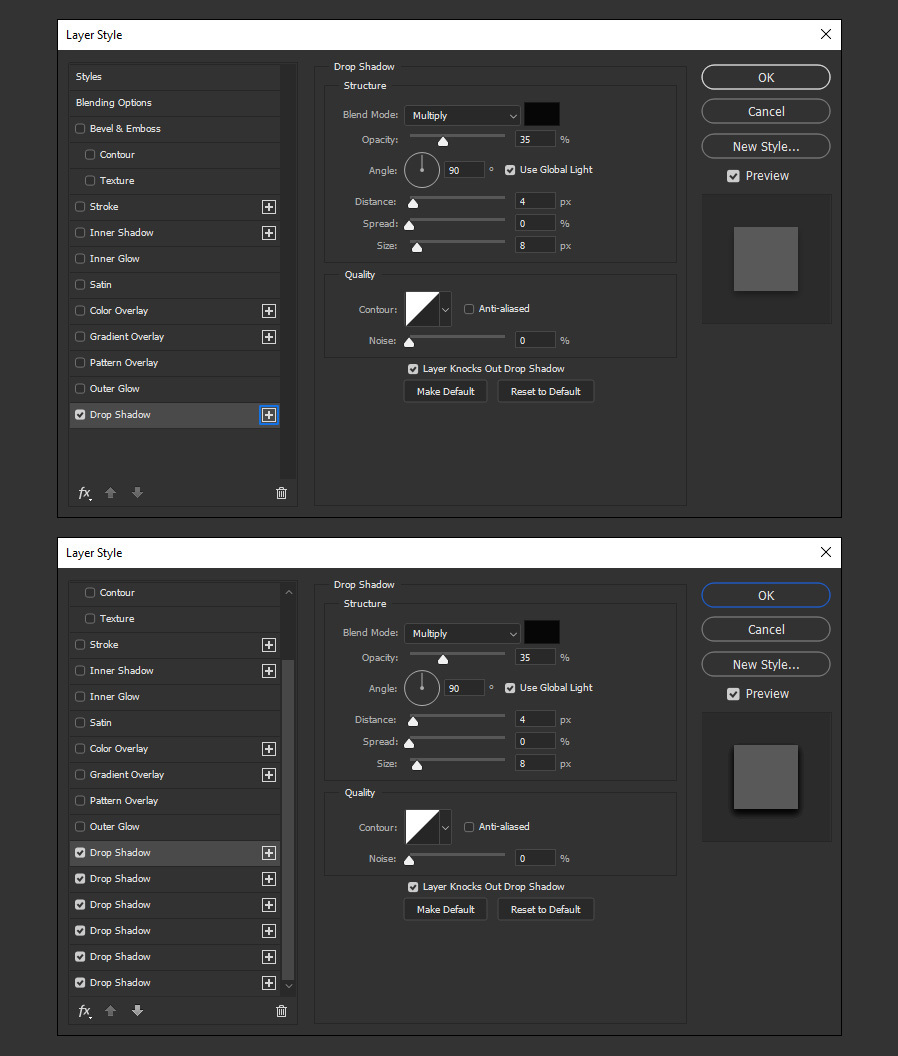Screen dimensions: 898x1056
Task: Click the plus icon beside Gradient Overlay in the upper dialog
Action: coord(269,337)
